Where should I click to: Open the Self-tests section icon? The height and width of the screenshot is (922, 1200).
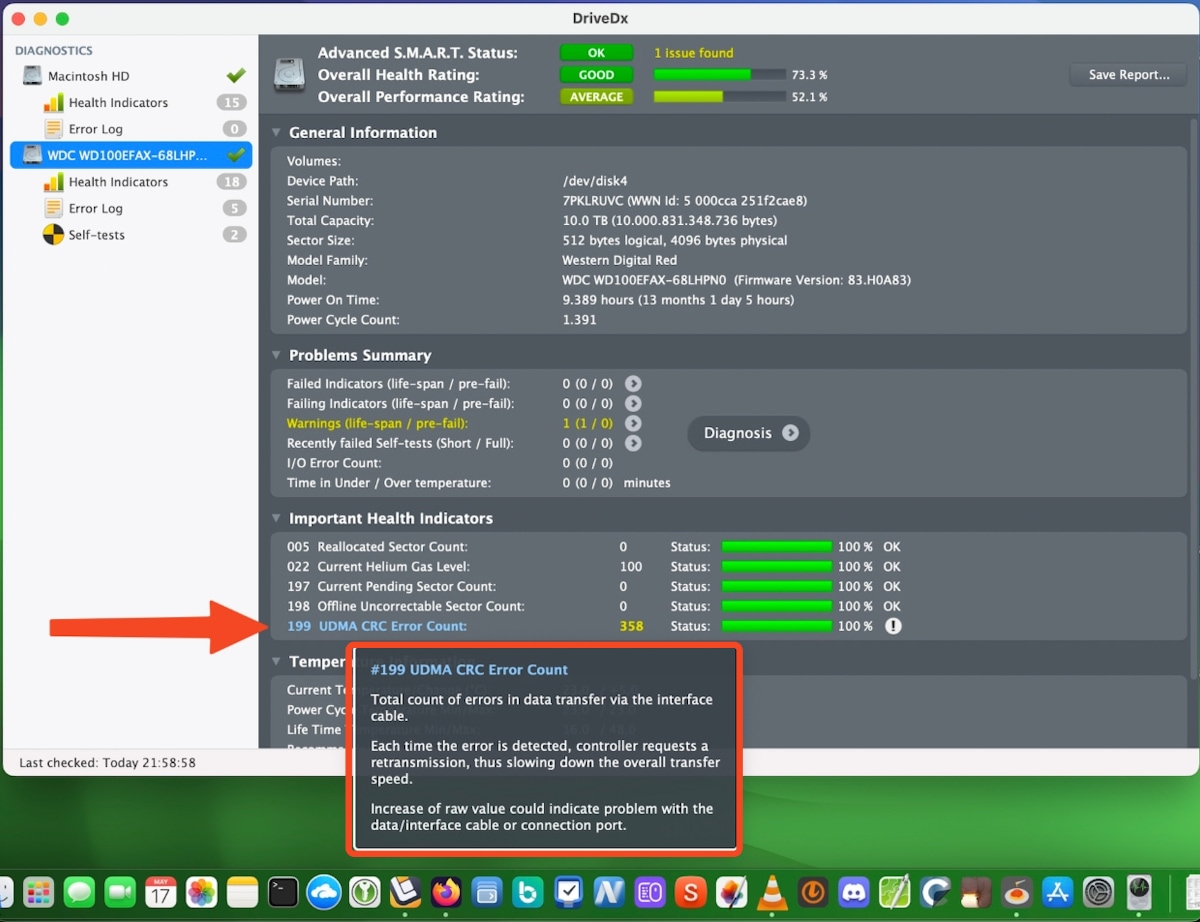pyautogui.click(x=53, y=235)
